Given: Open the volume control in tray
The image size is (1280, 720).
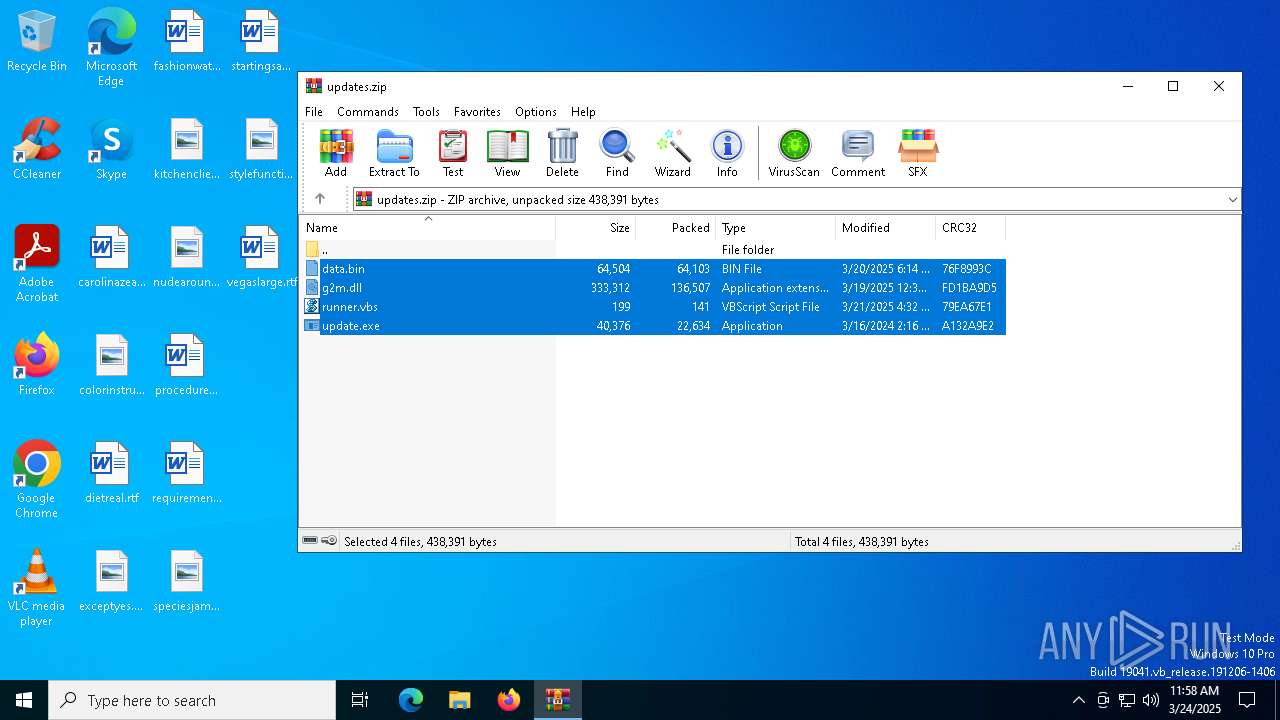Looking at the screenshot, I should (x=1151, y=700).
